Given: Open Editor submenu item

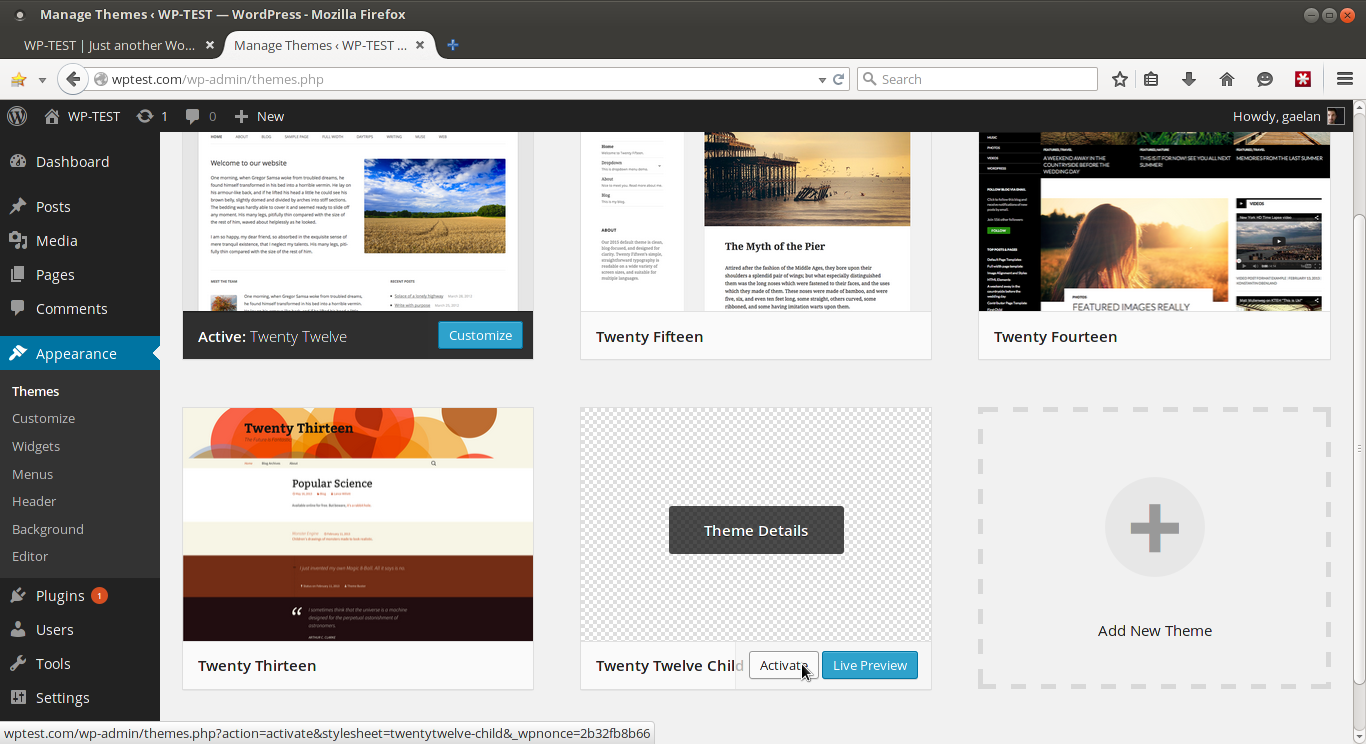Looking at the screenshot, I should click(30, 557).
